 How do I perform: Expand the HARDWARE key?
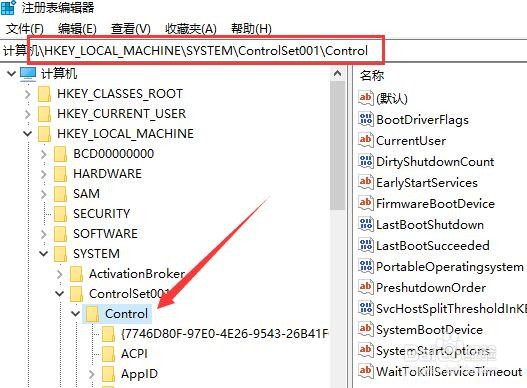[x=43, y=174]
